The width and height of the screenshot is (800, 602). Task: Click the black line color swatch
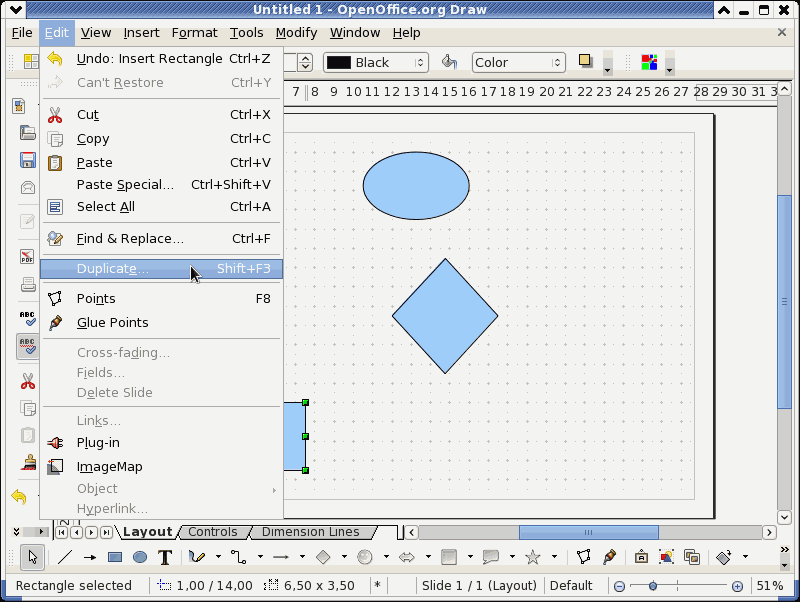point(339,63)
